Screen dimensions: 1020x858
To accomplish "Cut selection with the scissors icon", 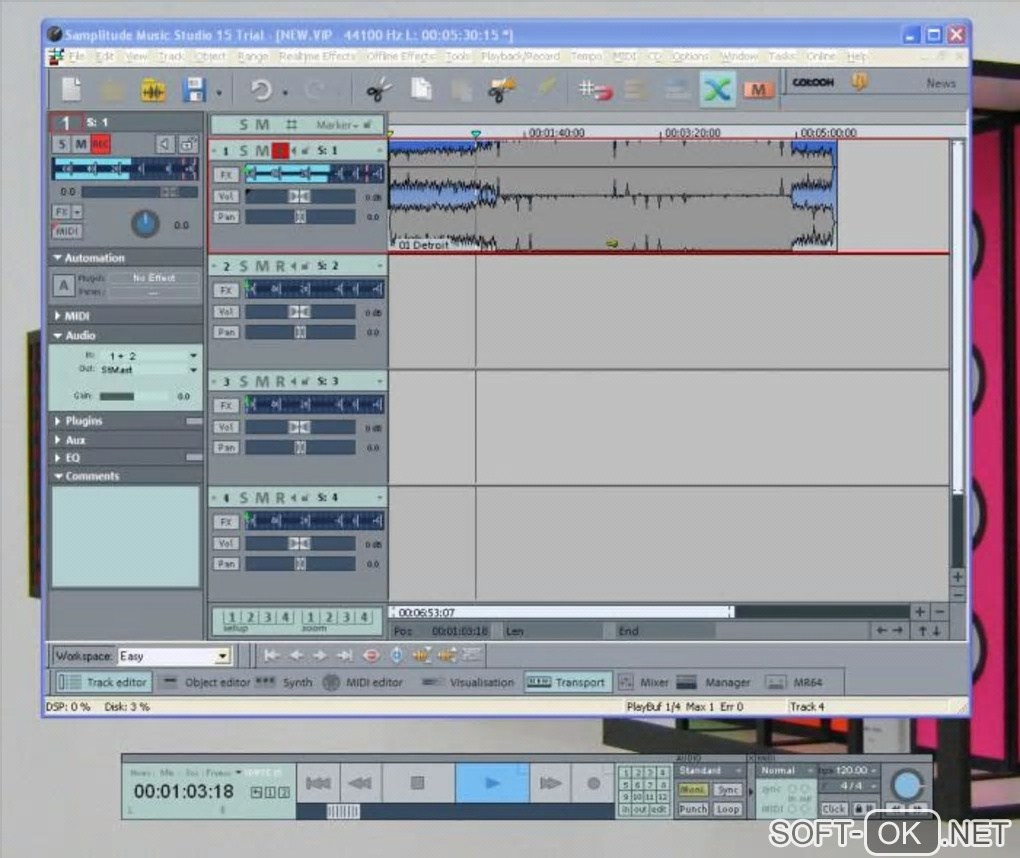I will point(379,90).
